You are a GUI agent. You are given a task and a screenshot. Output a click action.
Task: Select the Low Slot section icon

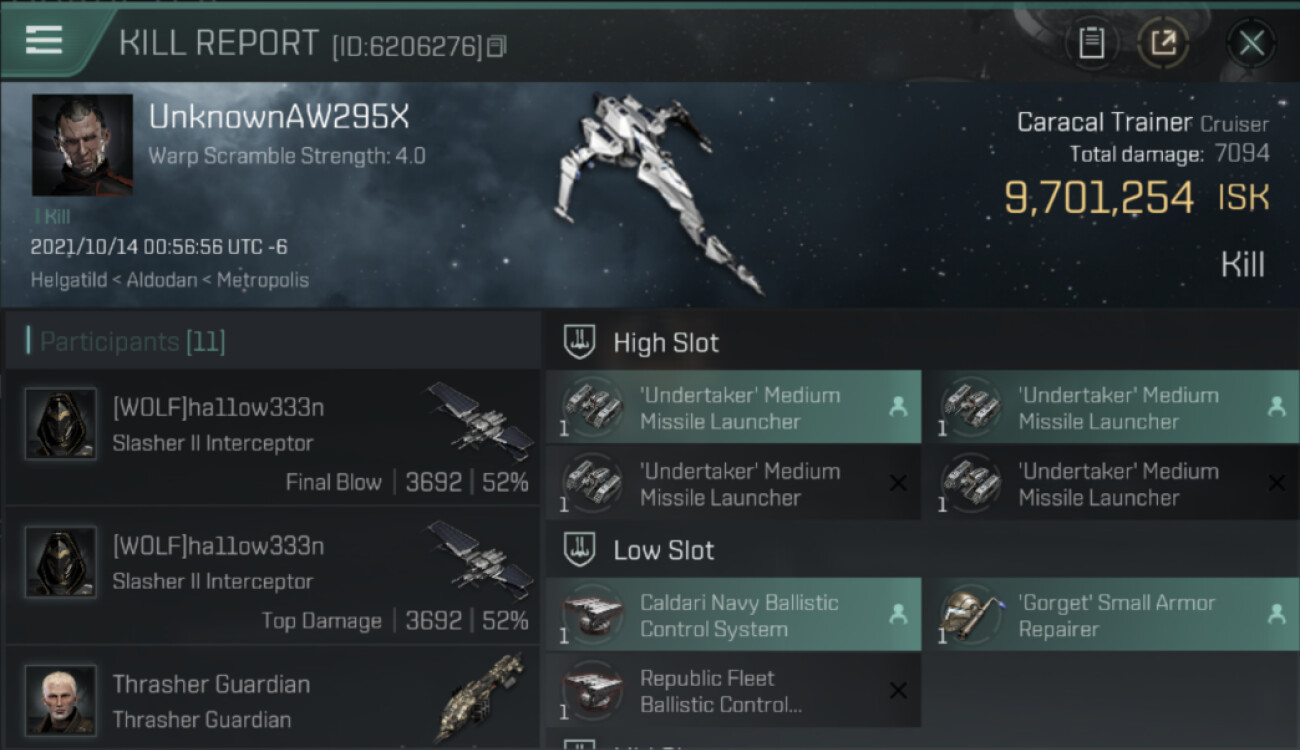coord(580,550)
